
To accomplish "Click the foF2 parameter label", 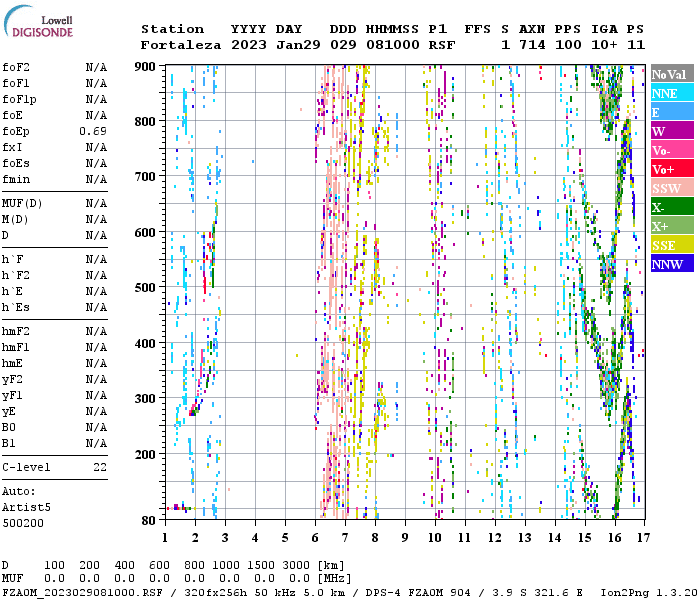I will point(16,67).
